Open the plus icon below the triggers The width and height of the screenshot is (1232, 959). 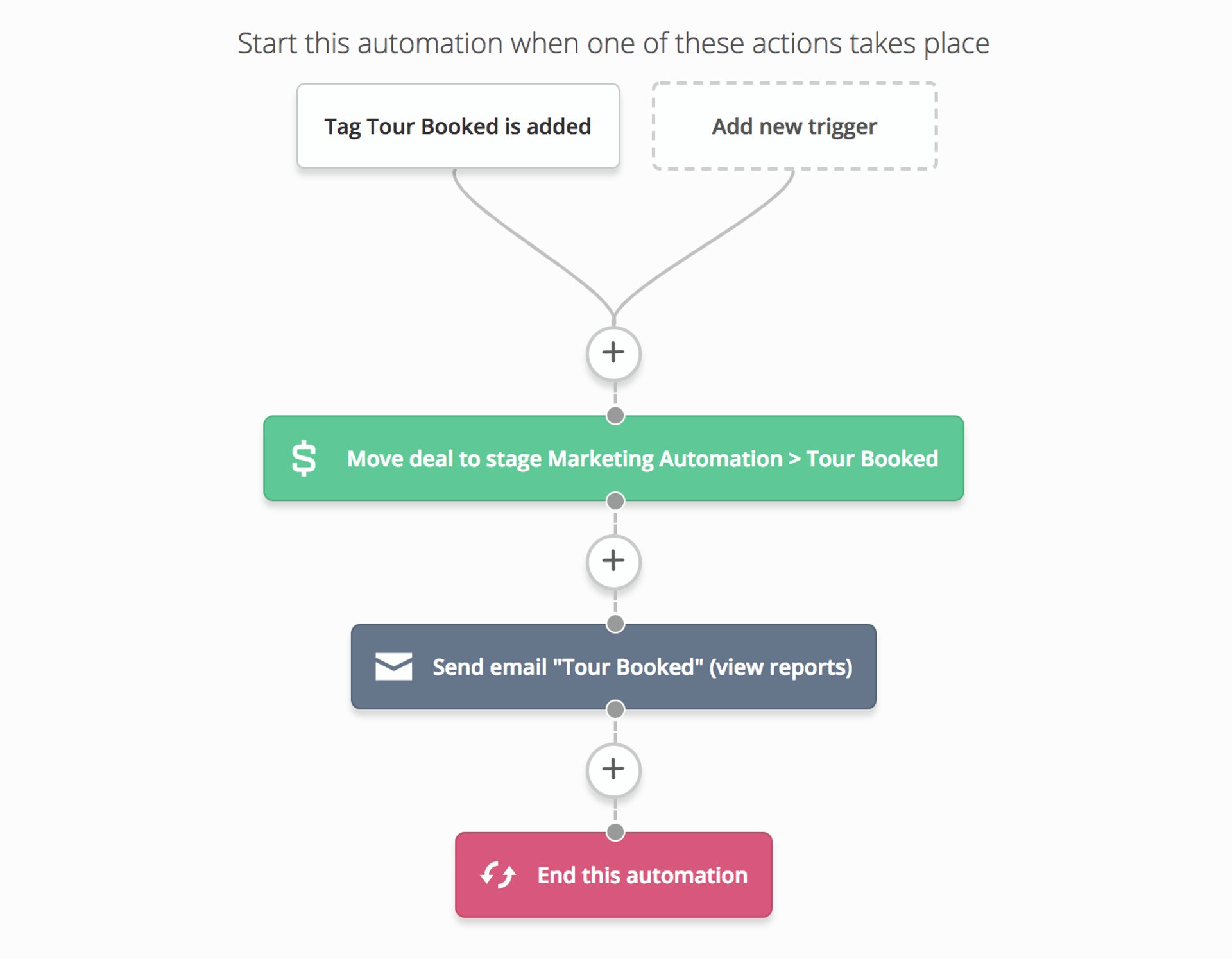click(613, 352)
